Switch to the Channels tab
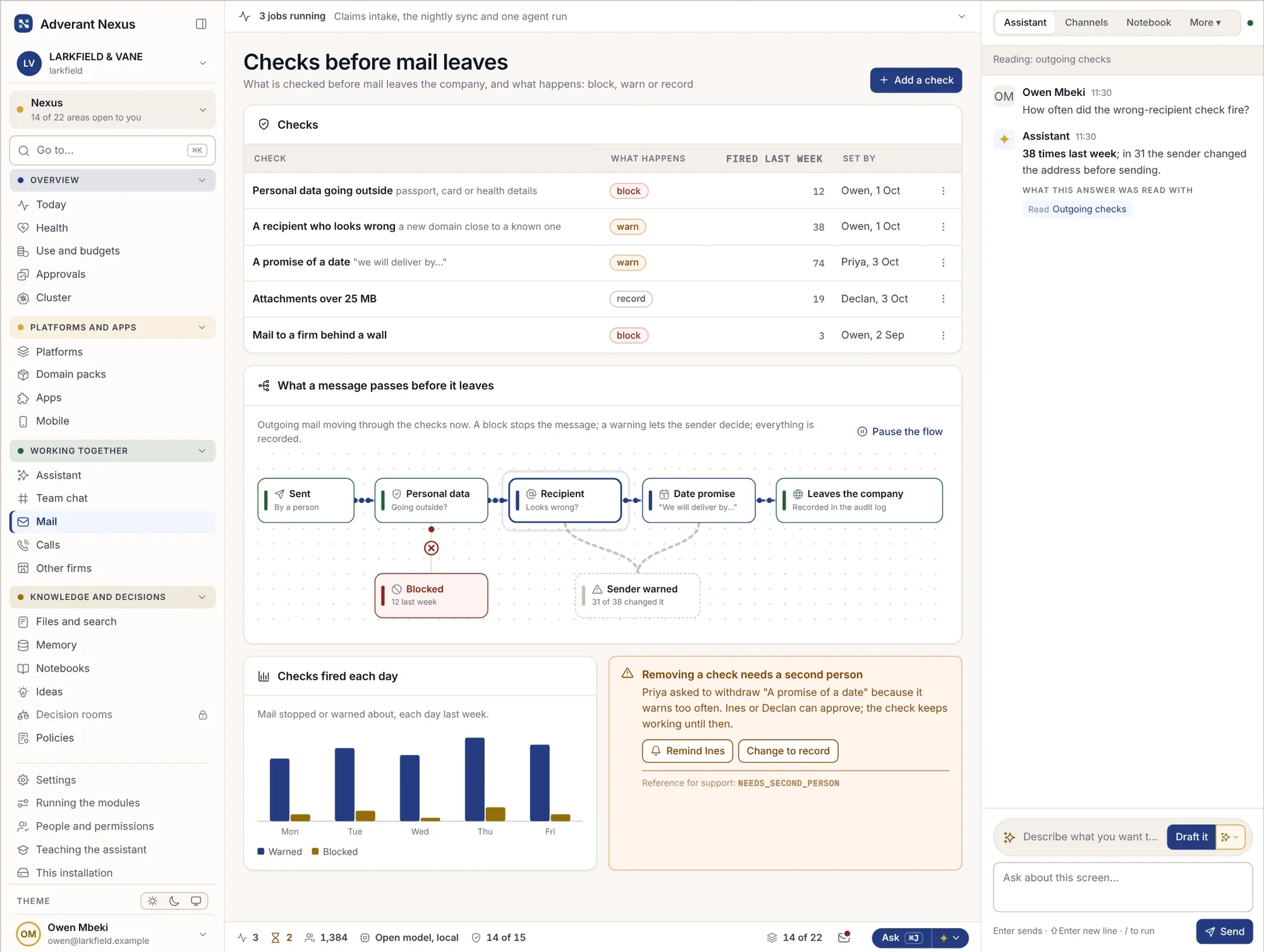 1086,23
